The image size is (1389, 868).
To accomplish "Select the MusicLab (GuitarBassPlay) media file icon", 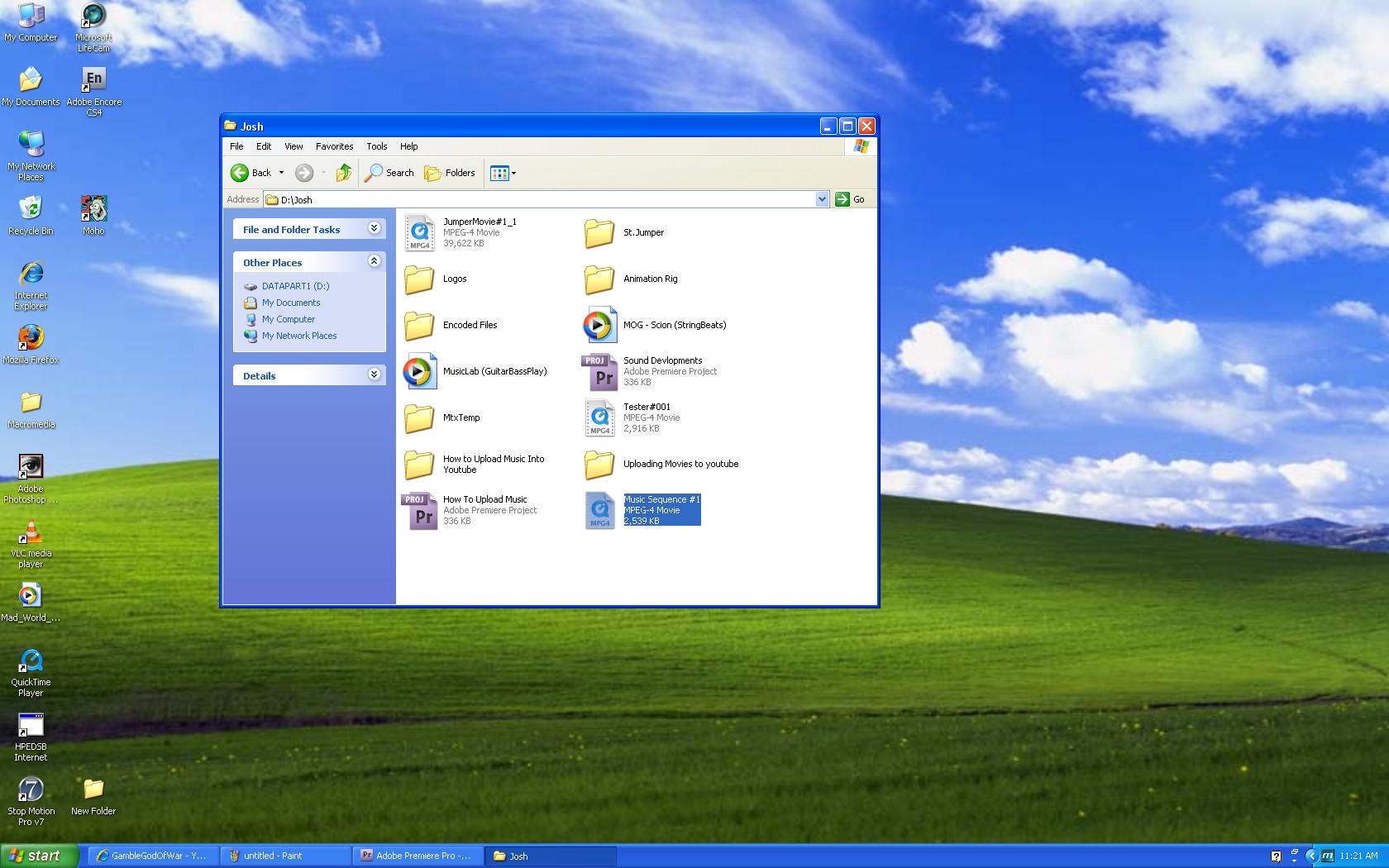I will 419,371.
